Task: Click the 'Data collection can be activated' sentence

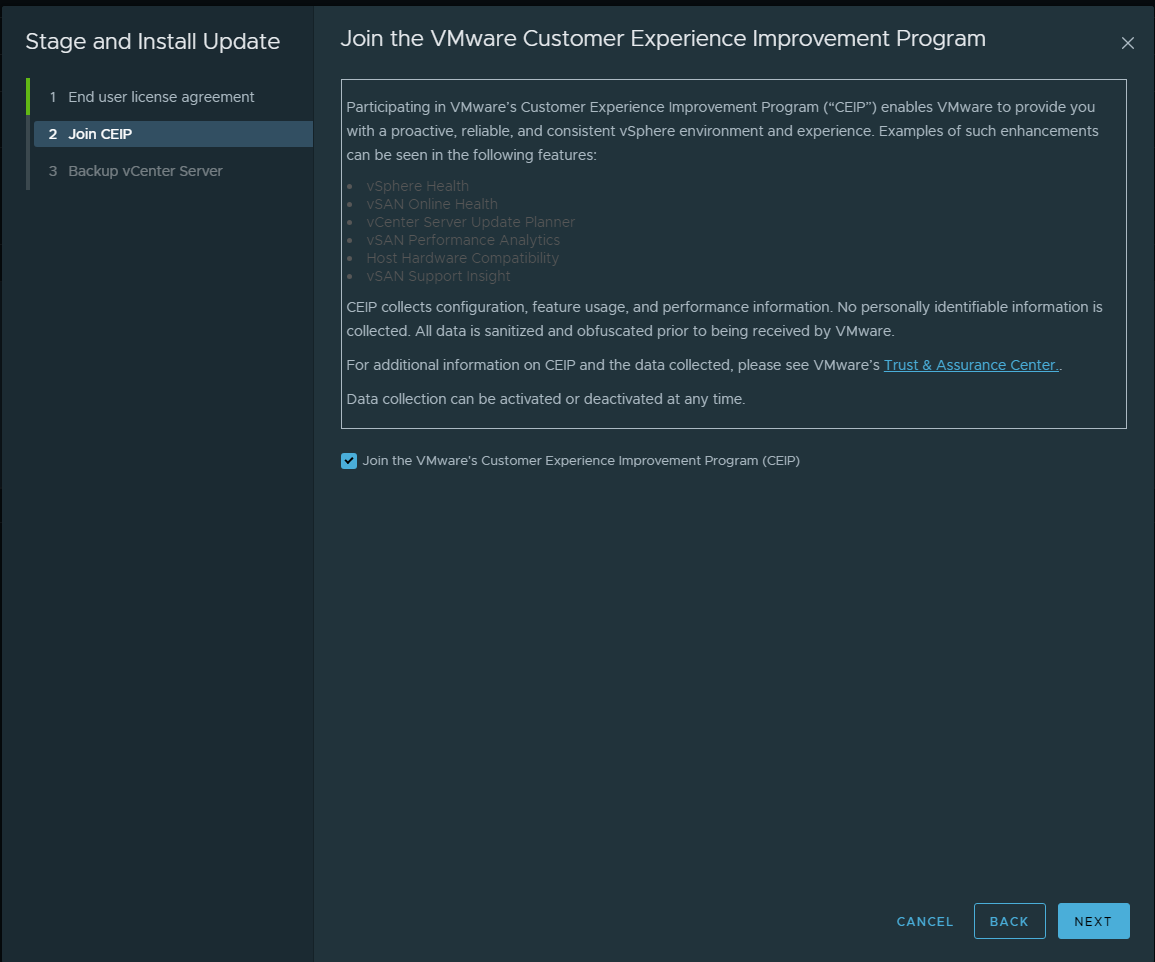Action: (545, 399)
